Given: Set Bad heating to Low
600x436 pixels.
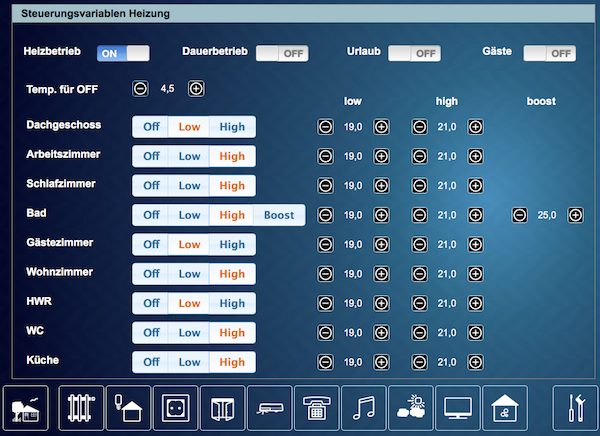Looking at the screenshot, I should 189,215.
